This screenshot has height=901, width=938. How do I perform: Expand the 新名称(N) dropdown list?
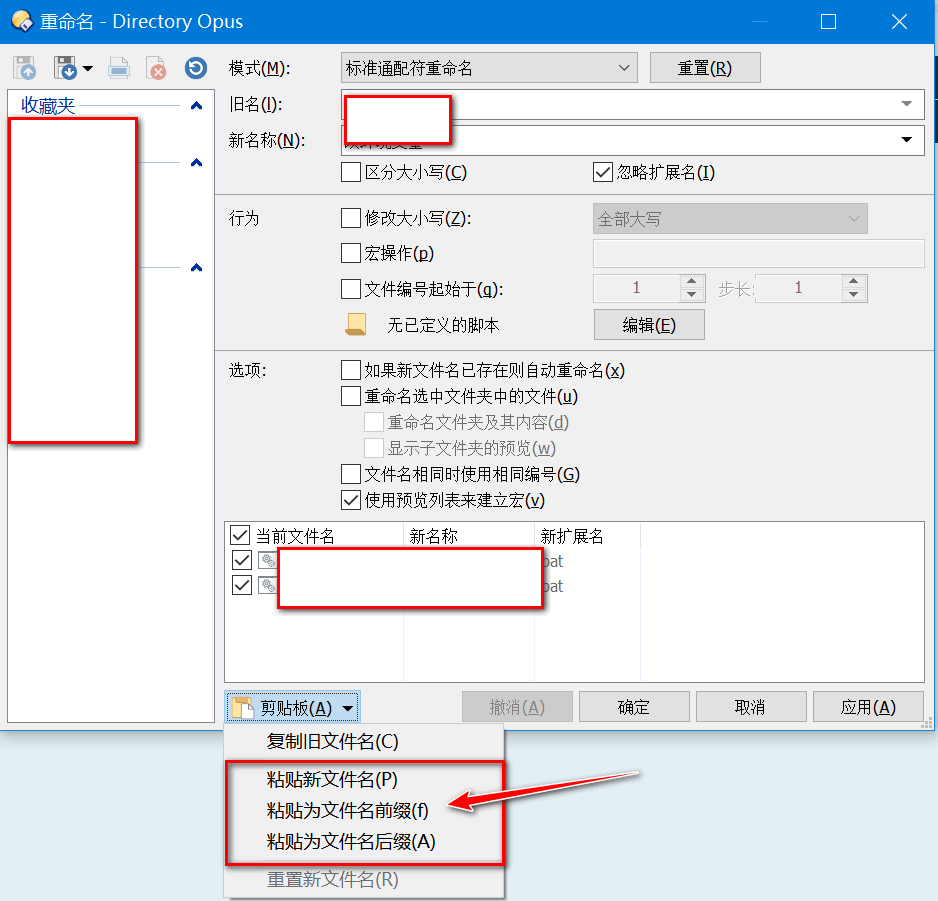(x=908, y=140)
